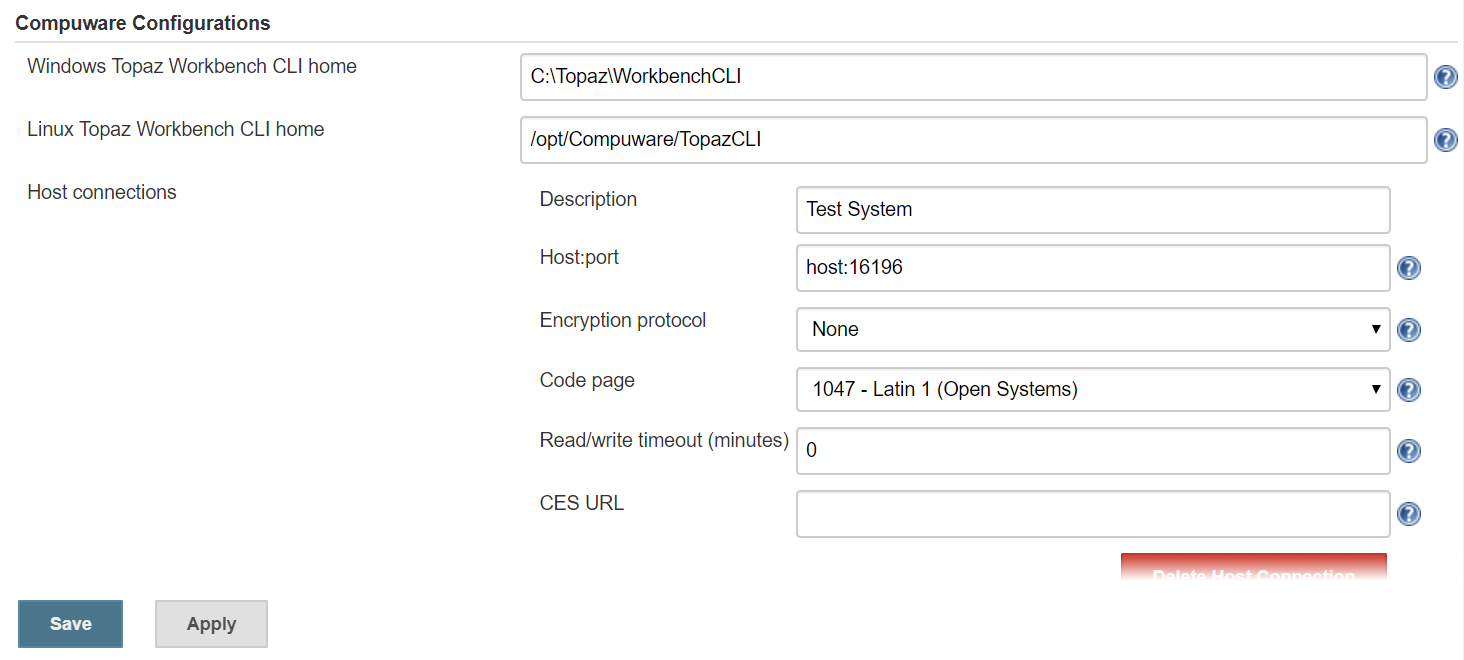This screenshot has height=660, width=1464.
Task: Open help for Windows Topaz Workbench CLI home
Action: 1445,76
